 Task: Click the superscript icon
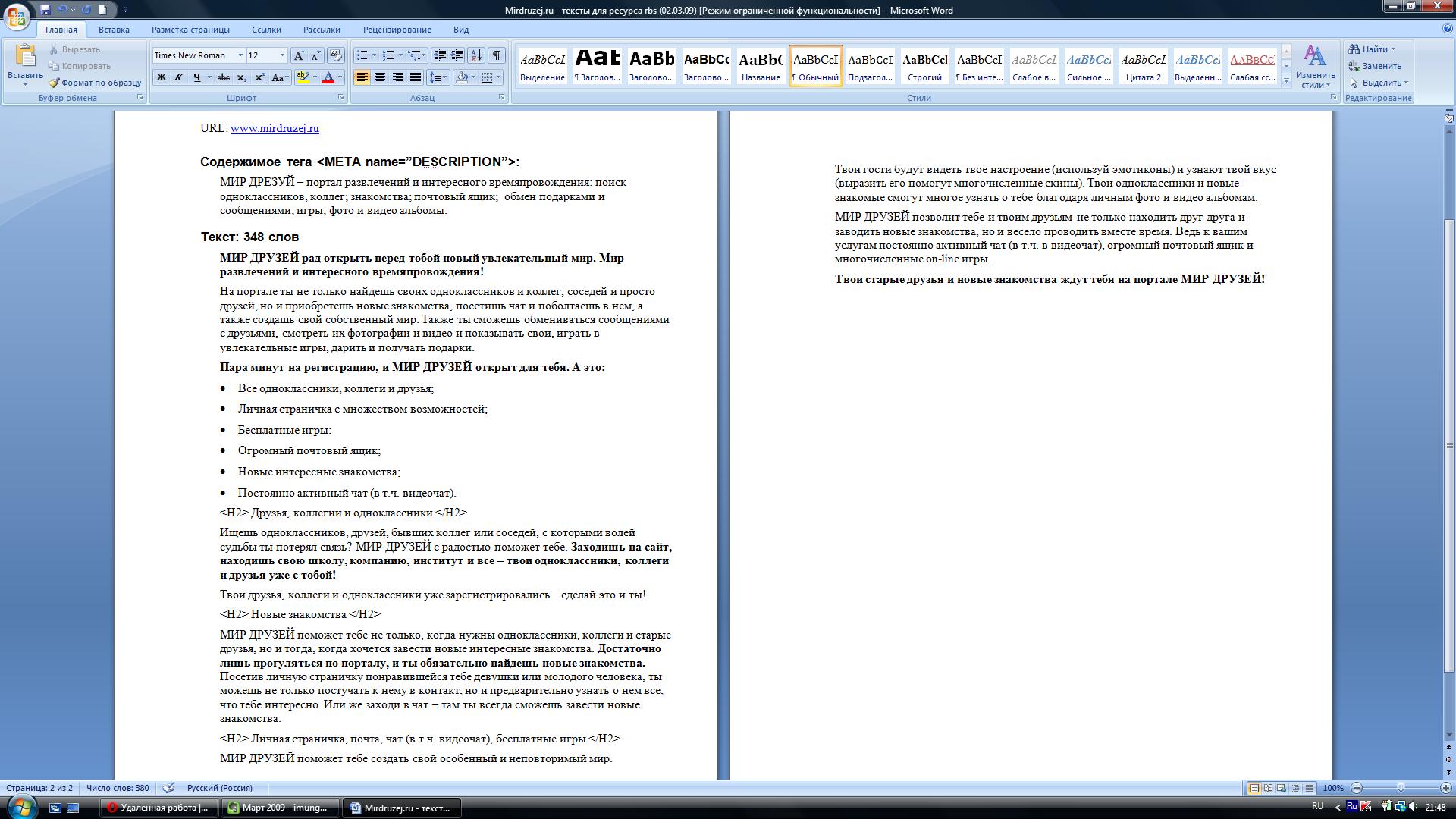(259, 77)
